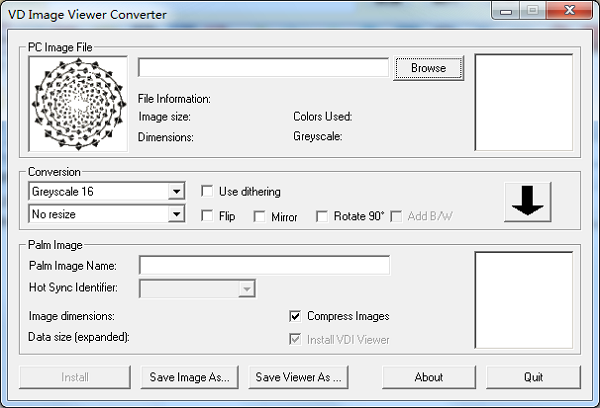Click the 'File Information:' label
The image size is (600, 408).
(x=174, y=99)
